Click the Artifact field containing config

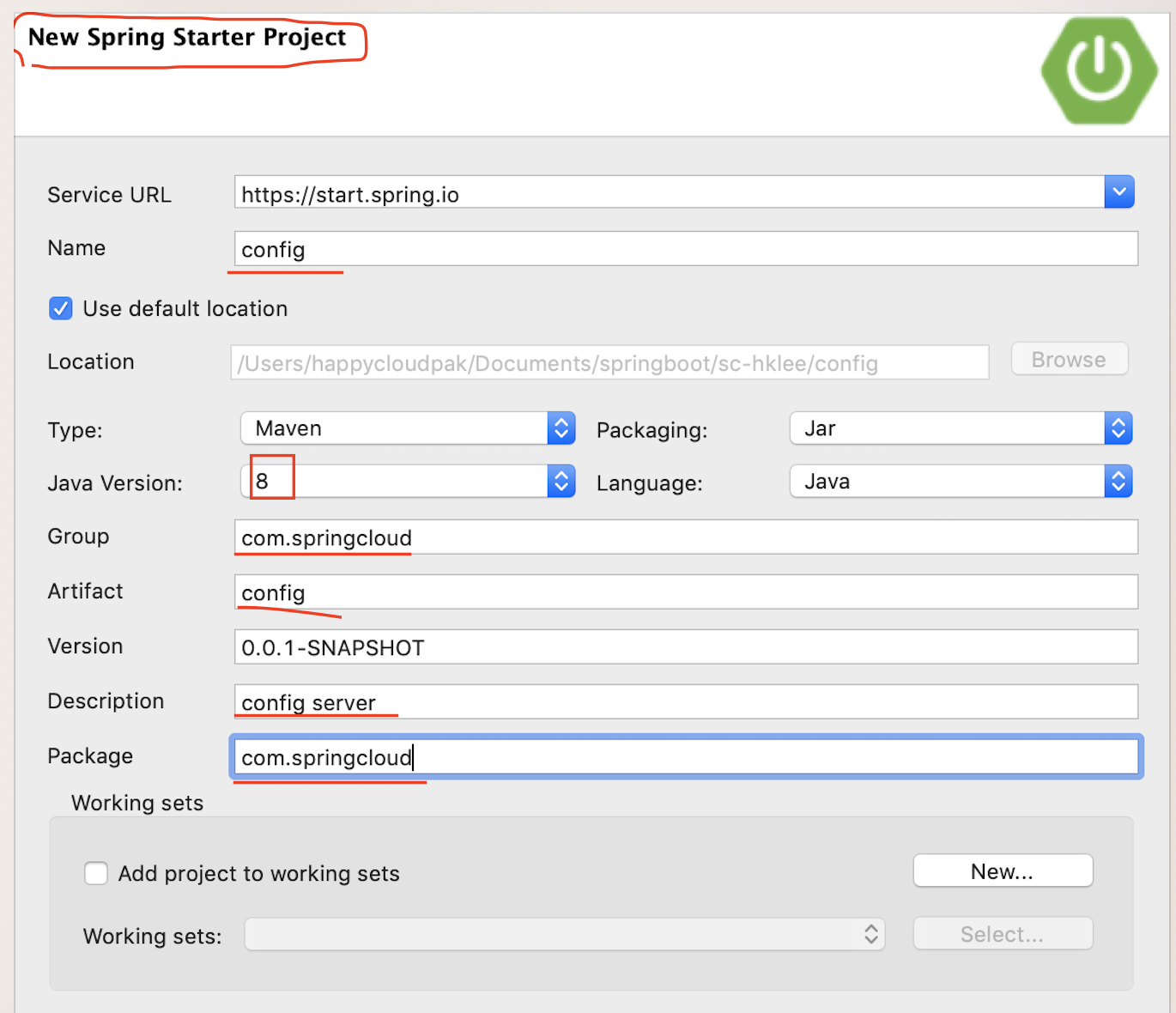(x=686, y=592)
